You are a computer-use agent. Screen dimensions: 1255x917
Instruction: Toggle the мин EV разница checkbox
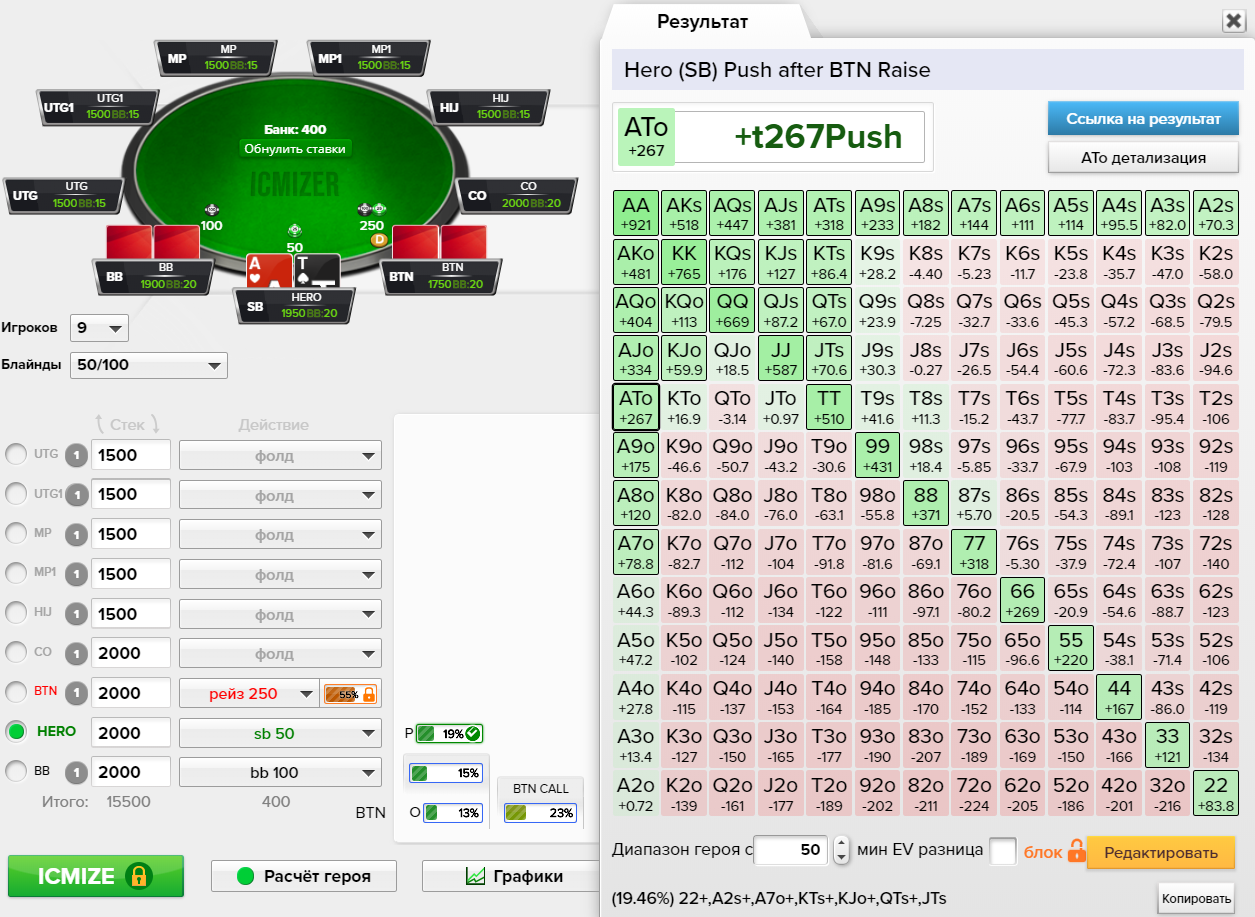coord(1002,851)
